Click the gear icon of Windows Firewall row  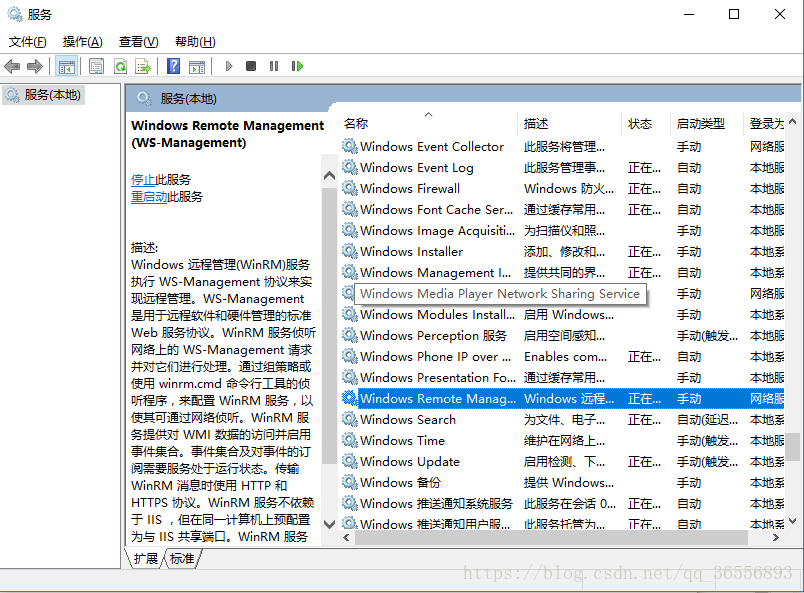tap(350, 188)
